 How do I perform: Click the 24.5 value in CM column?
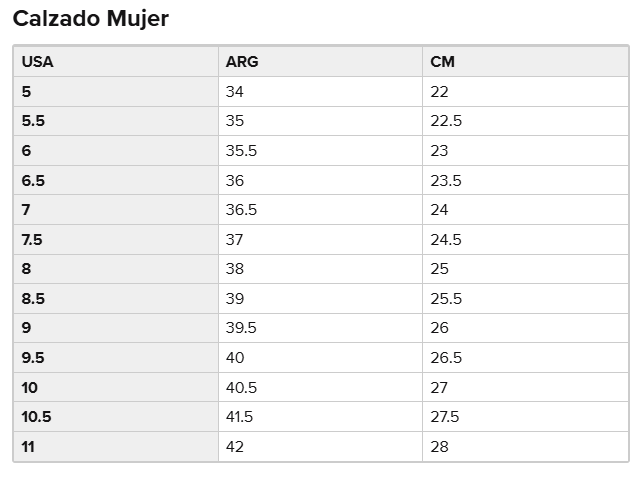[446, 240]
